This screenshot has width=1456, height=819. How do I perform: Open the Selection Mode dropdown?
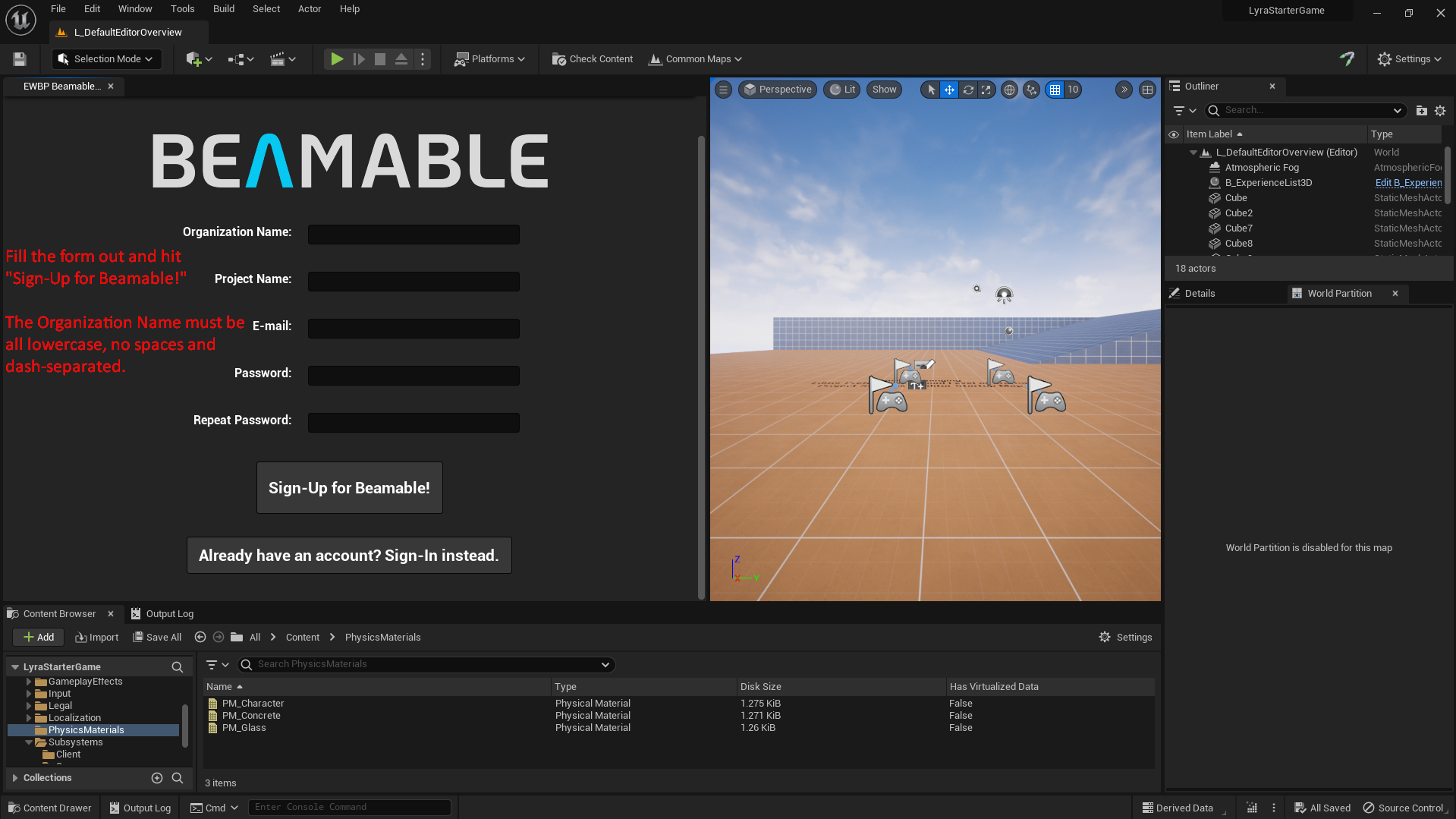click(105, 58)
